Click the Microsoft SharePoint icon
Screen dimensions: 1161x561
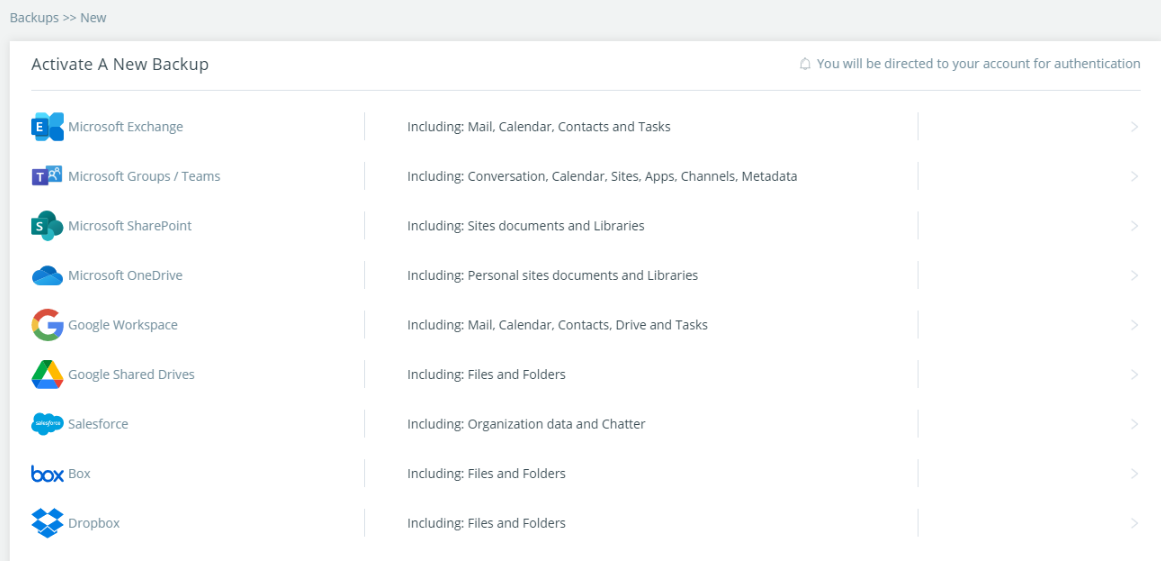(47, 226)
